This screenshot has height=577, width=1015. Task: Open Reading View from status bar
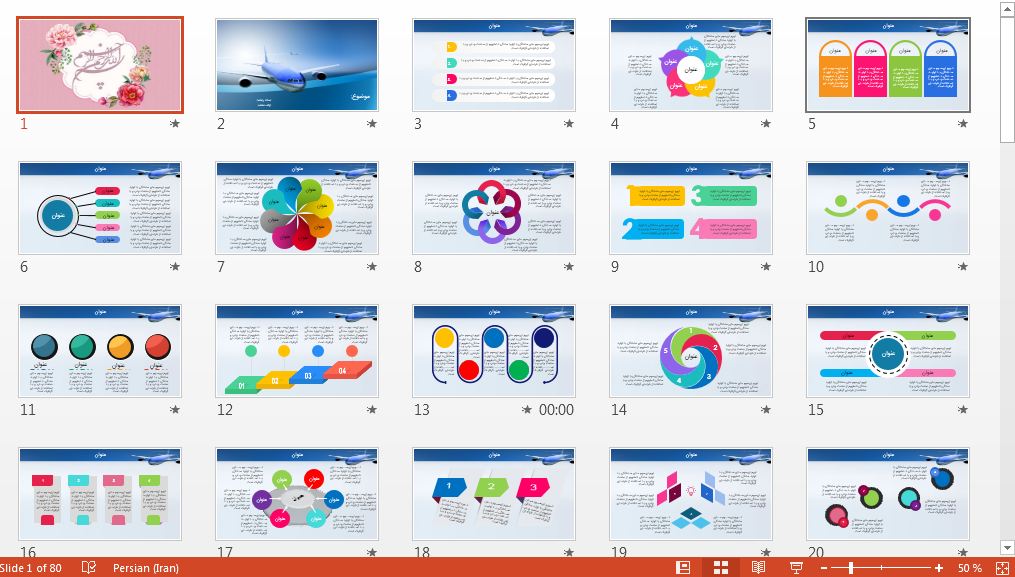point(758,568)
